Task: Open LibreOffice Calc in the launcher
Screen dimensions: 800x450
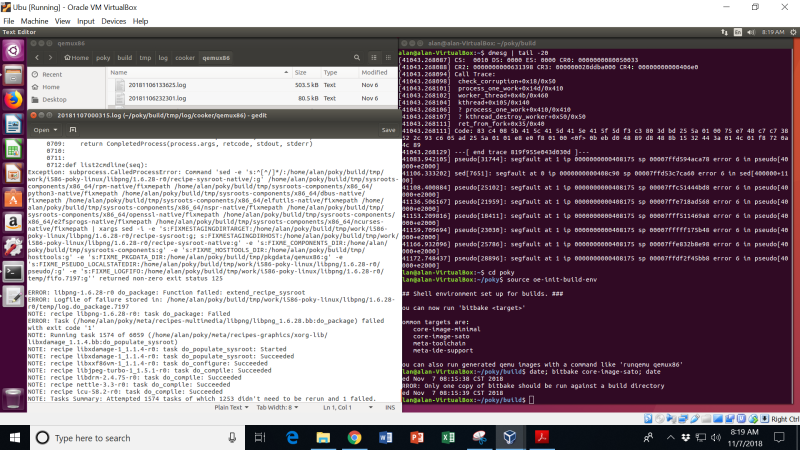Action: 13,149
